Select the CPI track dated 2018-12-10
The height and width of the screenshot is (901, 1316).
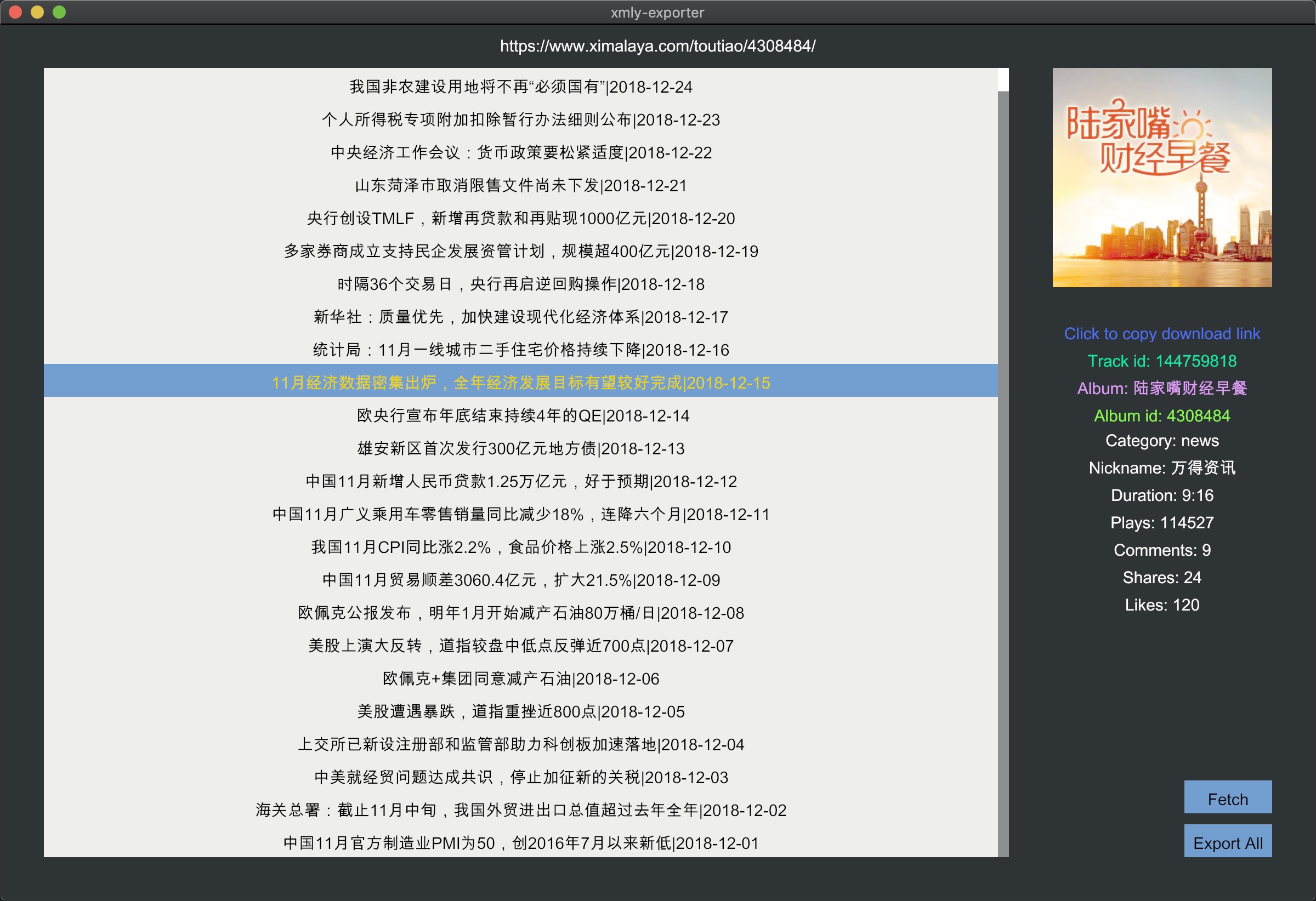pyautogui.click(x=520, y=547)
